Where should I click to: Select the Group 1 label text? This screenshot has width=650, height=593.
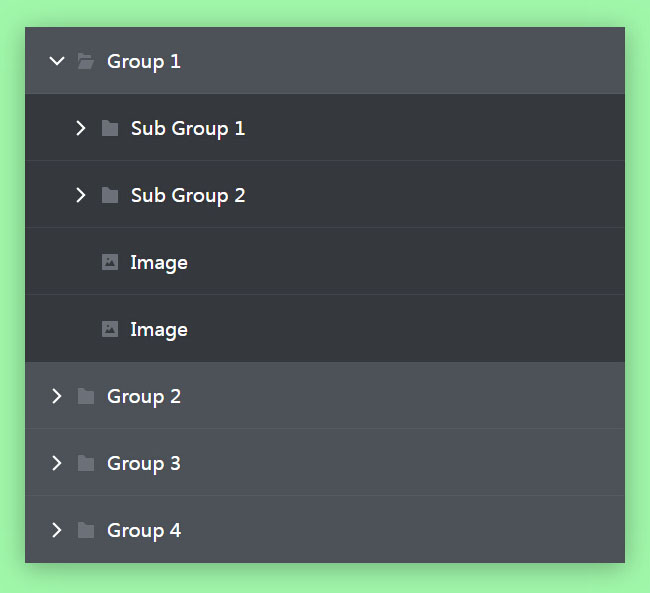click(x=144, y=61)
